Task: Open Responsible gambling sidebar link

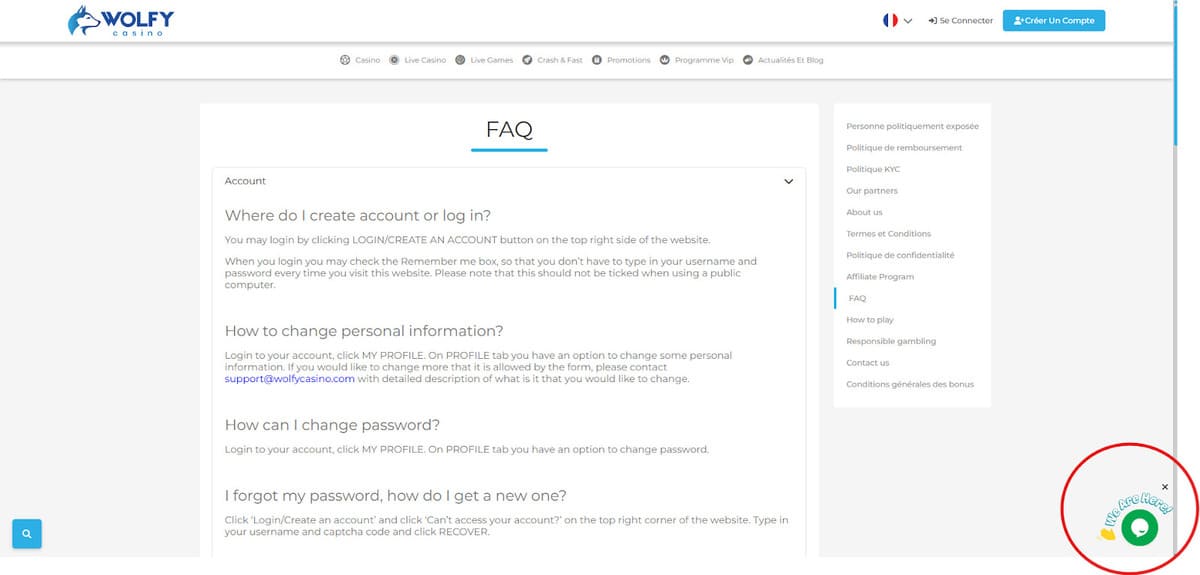Action: click(x=891, y=341)
